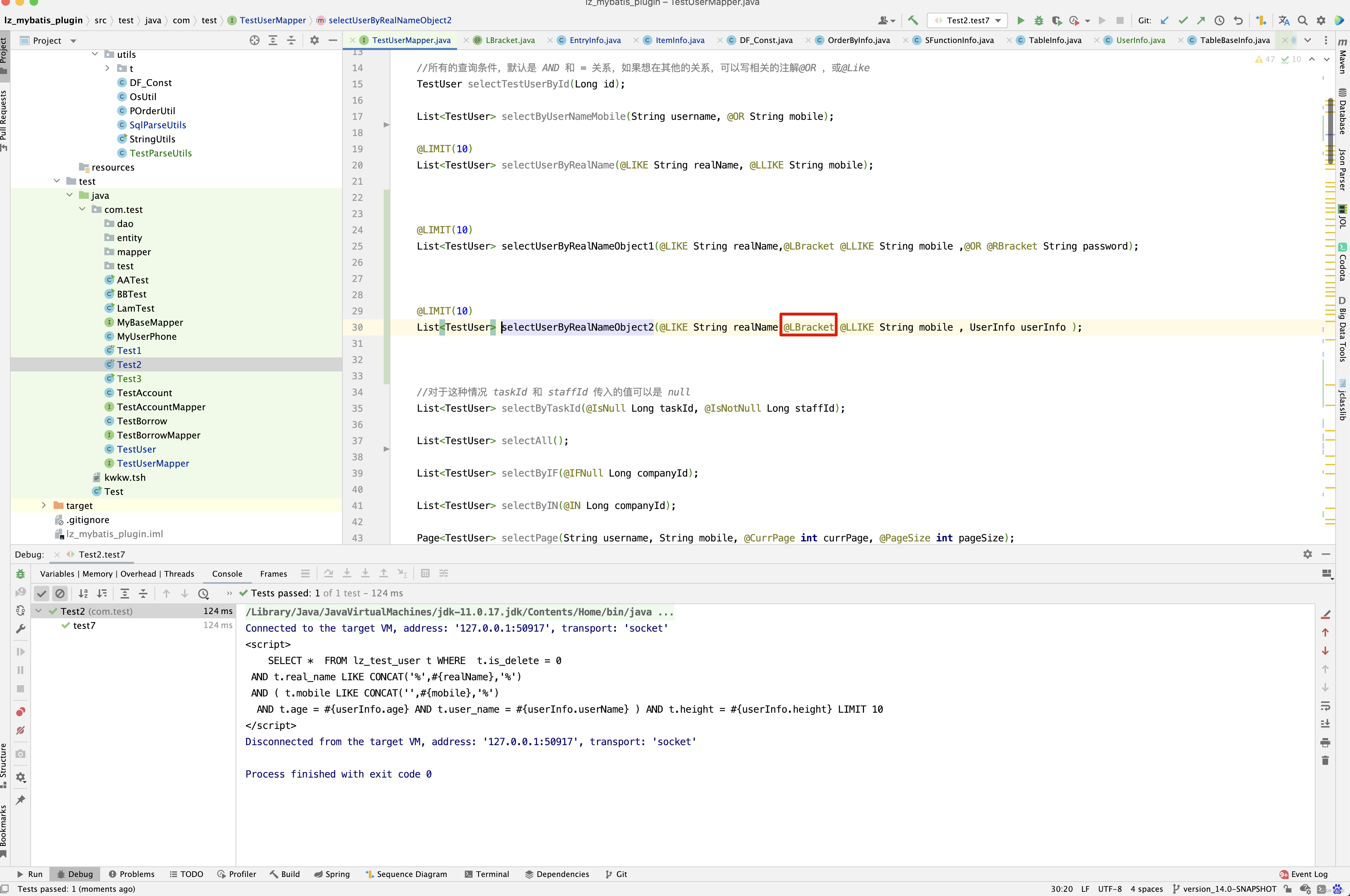Click Step Over in debugger toolbar

[329, 573]
